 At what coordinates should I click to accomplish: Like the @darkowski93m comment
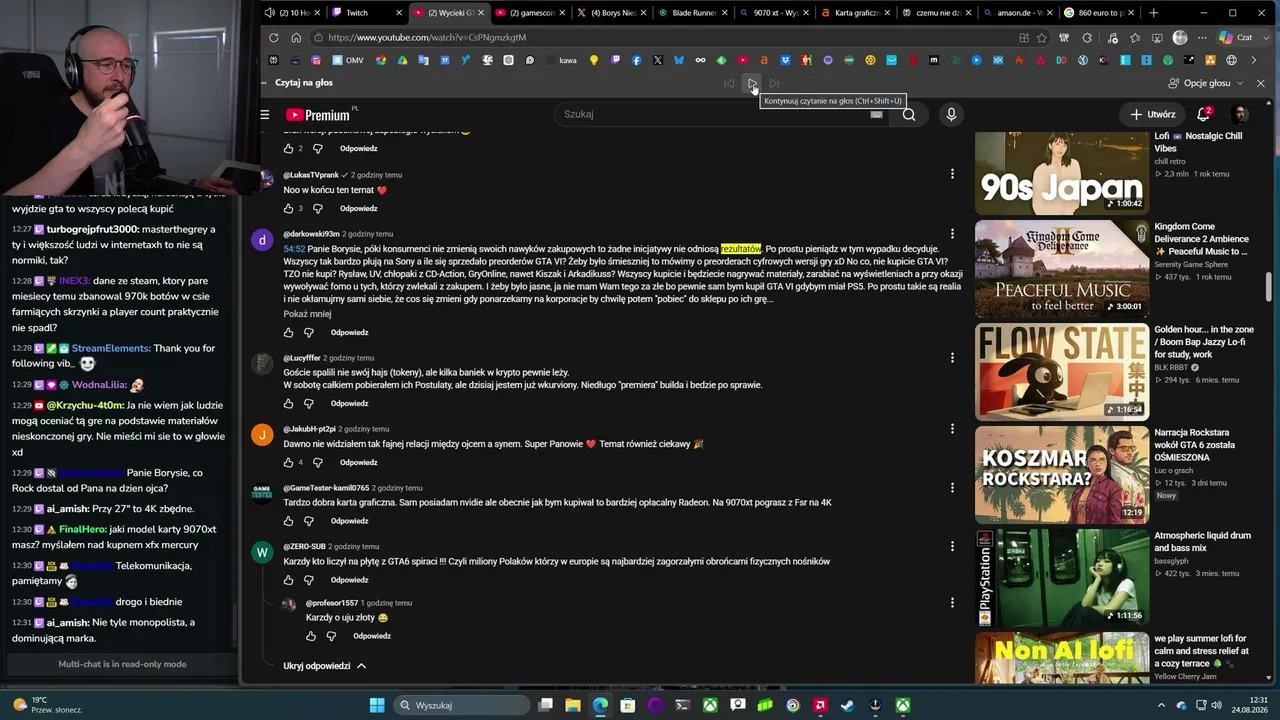(x=288, y=332)
